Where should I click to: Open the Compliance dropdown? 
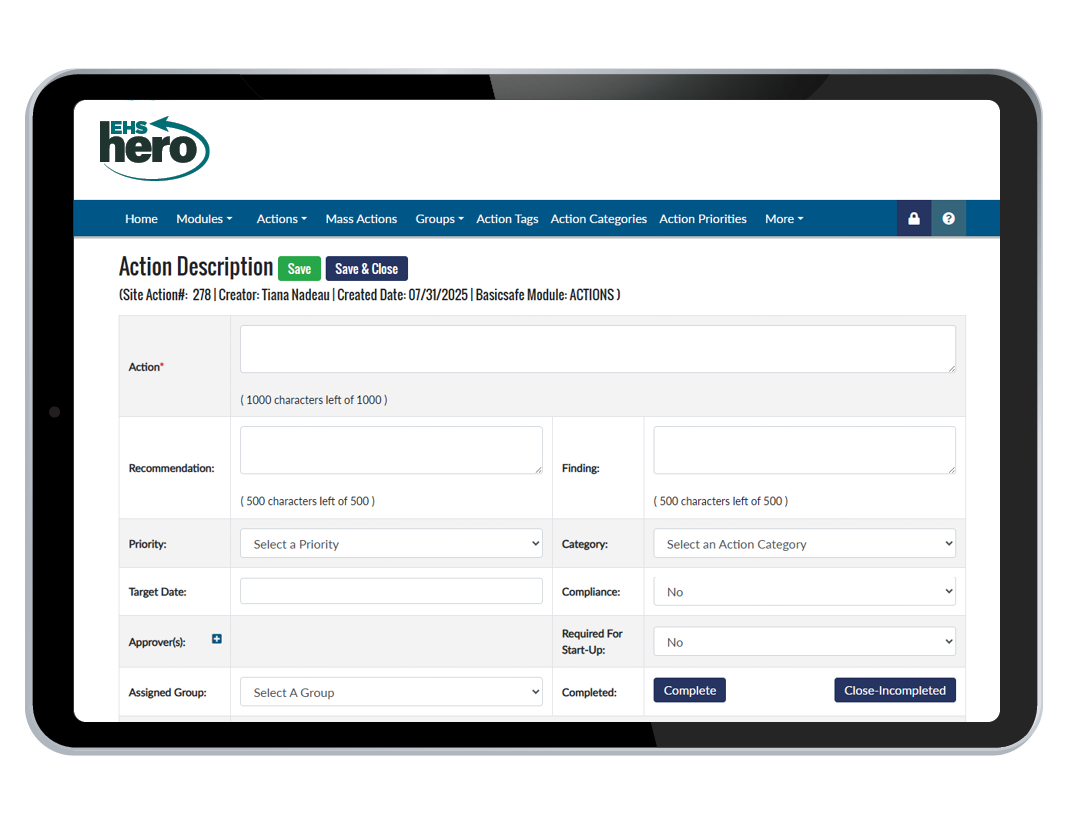pos(804,592)
